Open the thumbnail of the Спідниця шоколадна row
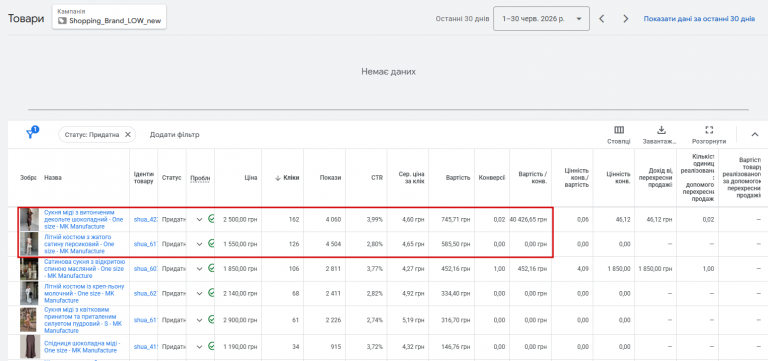 pyautogui.click(x=29, y=347)
